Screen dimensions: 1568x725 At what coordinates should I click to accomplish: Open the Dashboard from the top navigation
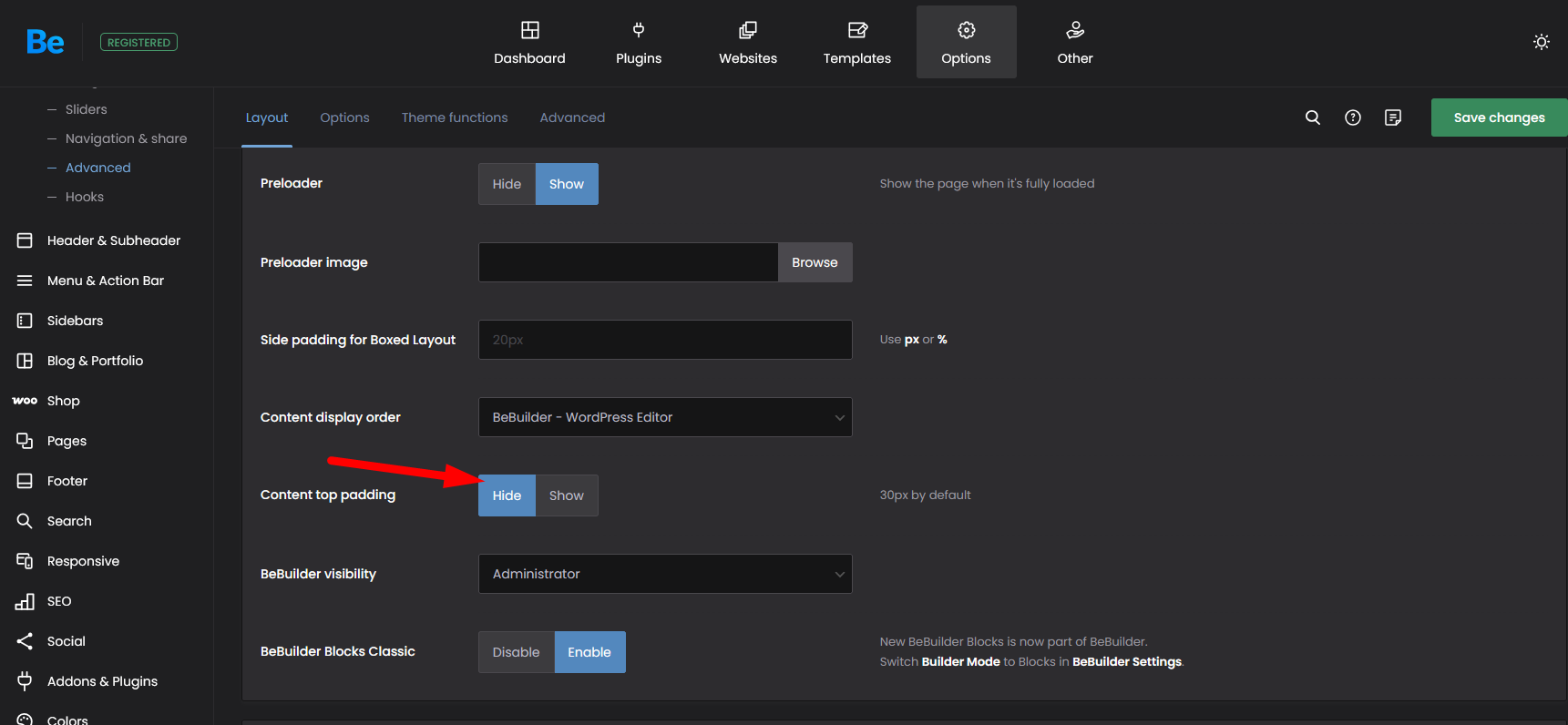[529, 42]
